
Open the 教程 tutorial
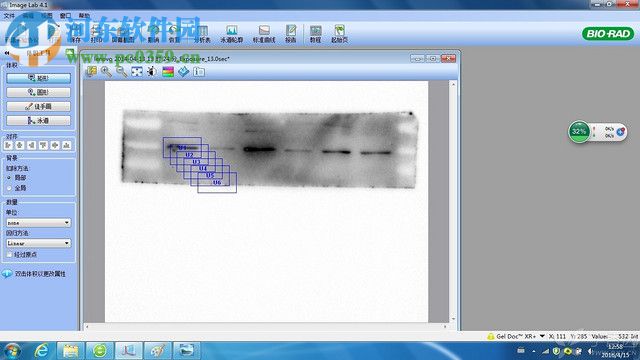point(315,34)
